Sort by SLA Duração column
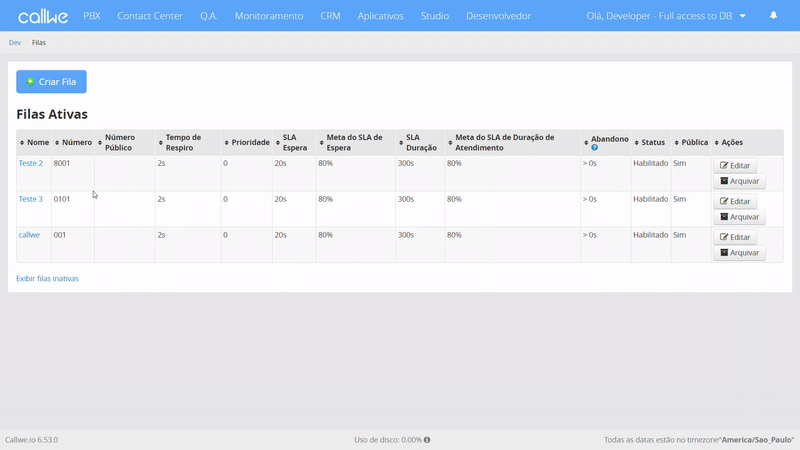Image resolution: width=800 pixels, height=450 pixels. coord(420,142)
